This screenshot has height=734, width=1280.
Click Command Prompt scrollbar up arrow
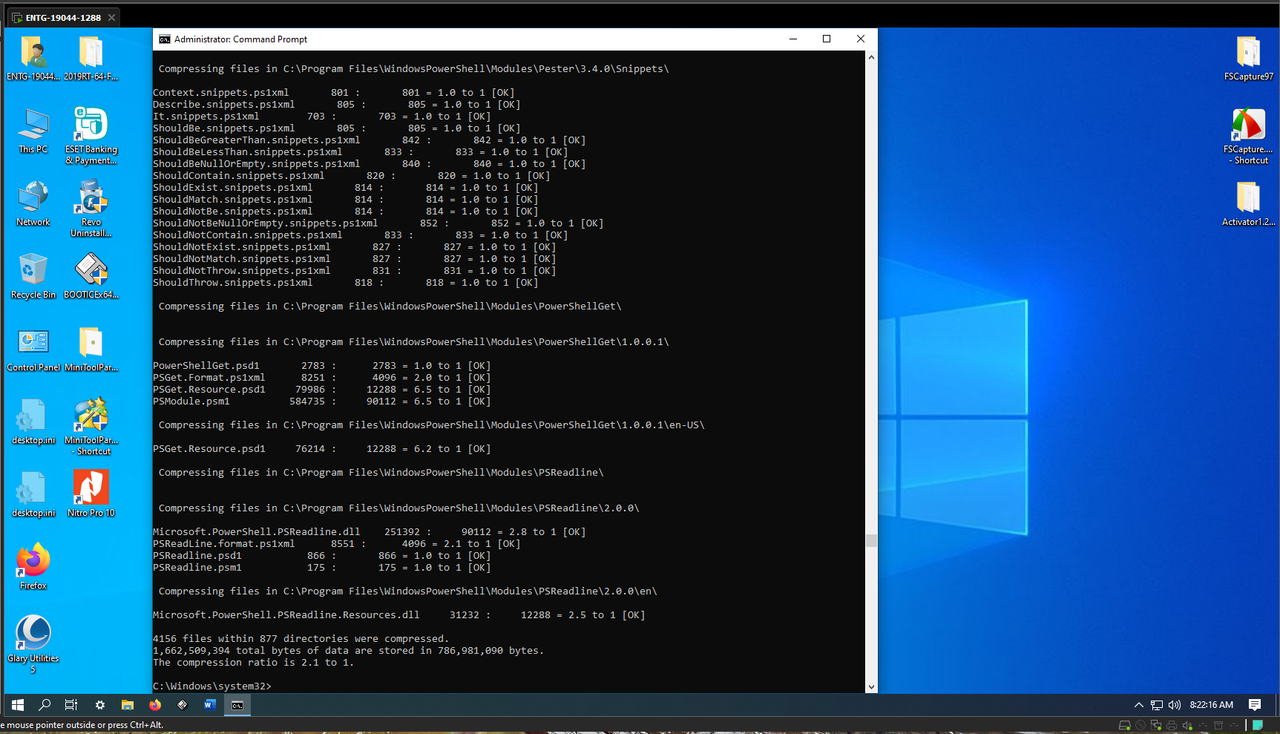[x=871, y=57]
